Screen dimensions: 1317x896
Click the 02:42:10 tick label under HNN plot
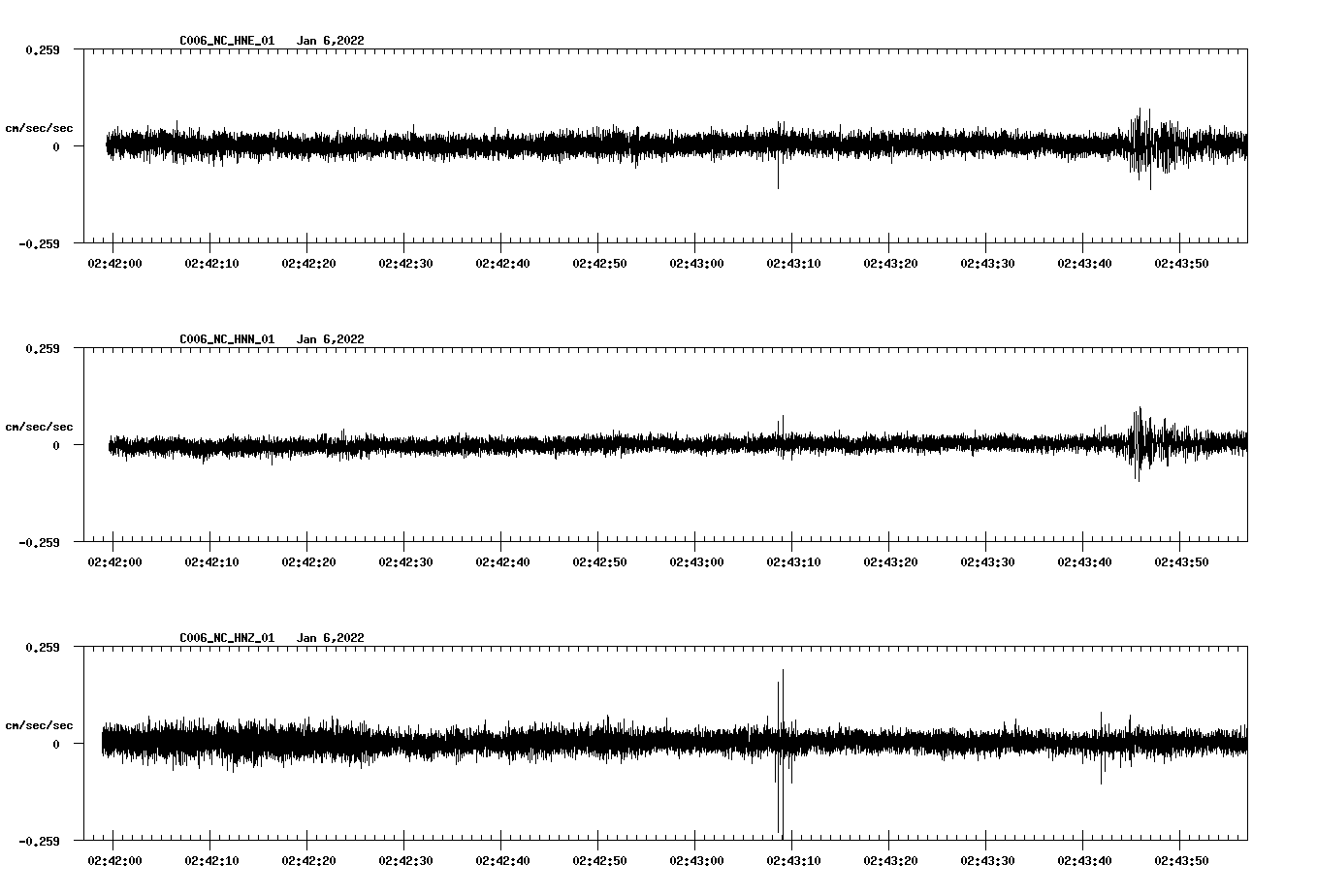click(211, 561)
